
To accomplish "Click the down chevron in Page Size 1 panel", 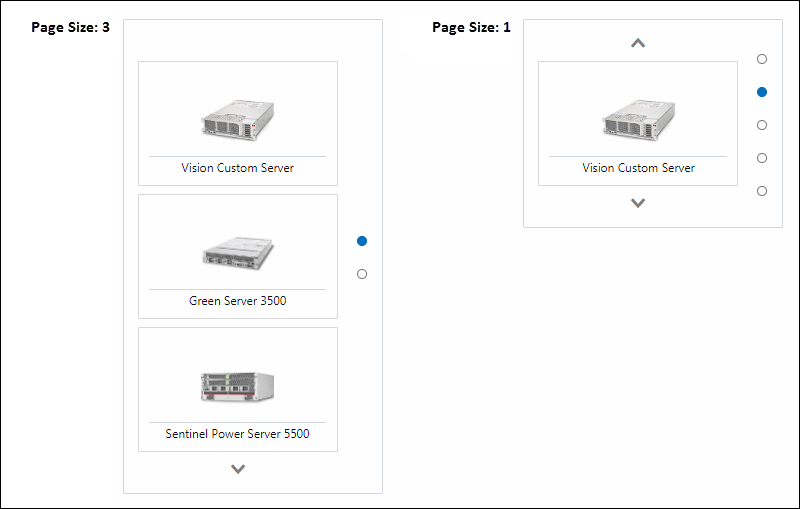I will coord(638,203).
